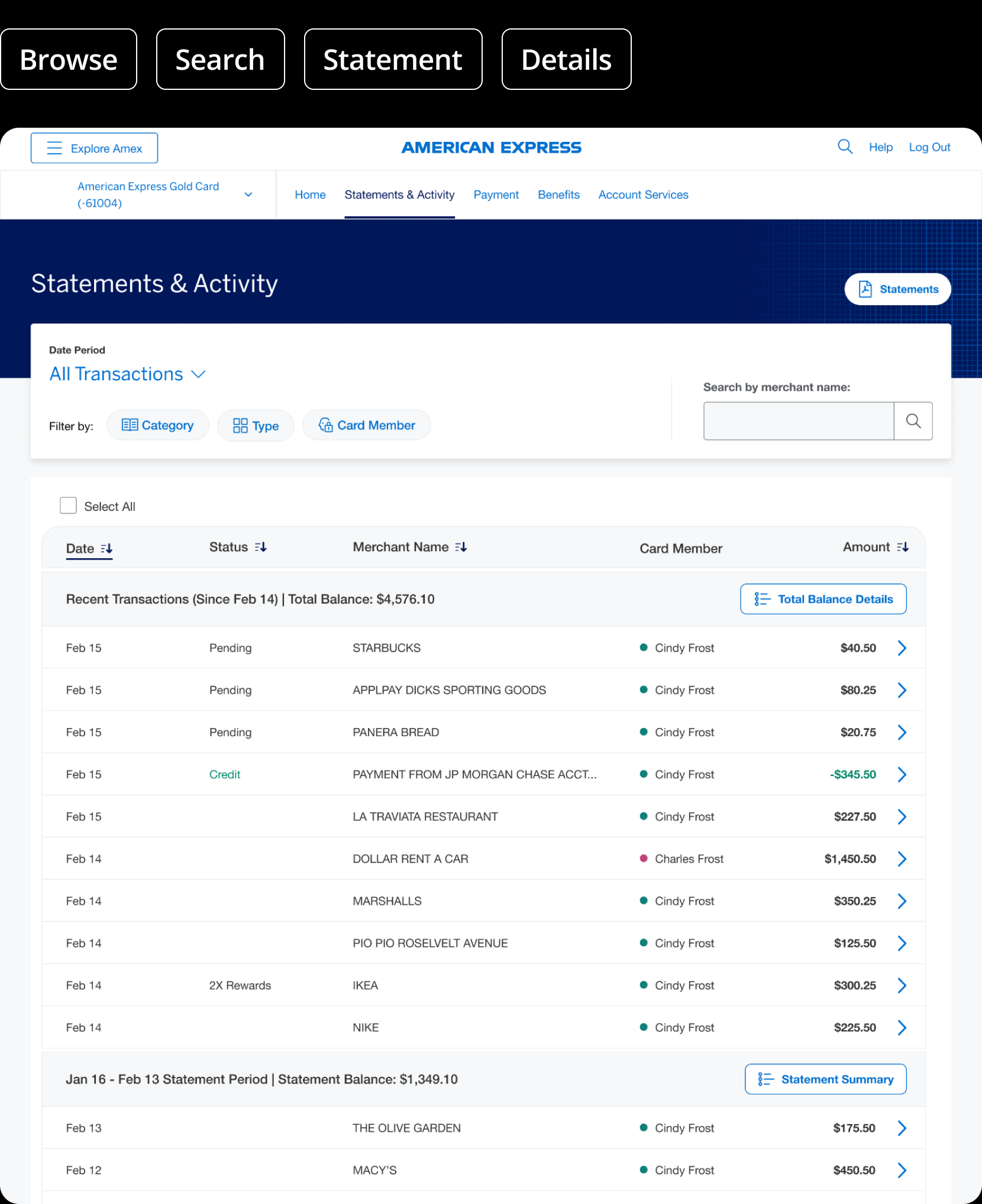The width and height of the screenshot is (982, 1204).
Task: Filter by Type
Action: click(256, 426)
